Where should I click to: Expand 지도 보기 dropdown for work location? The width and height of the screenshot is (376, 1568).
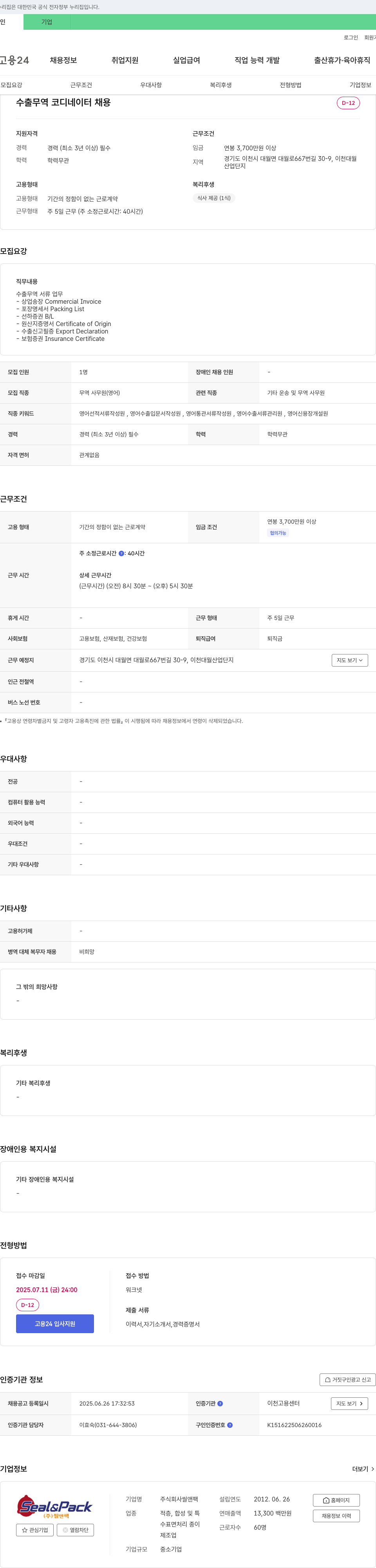tap(350, 660)
